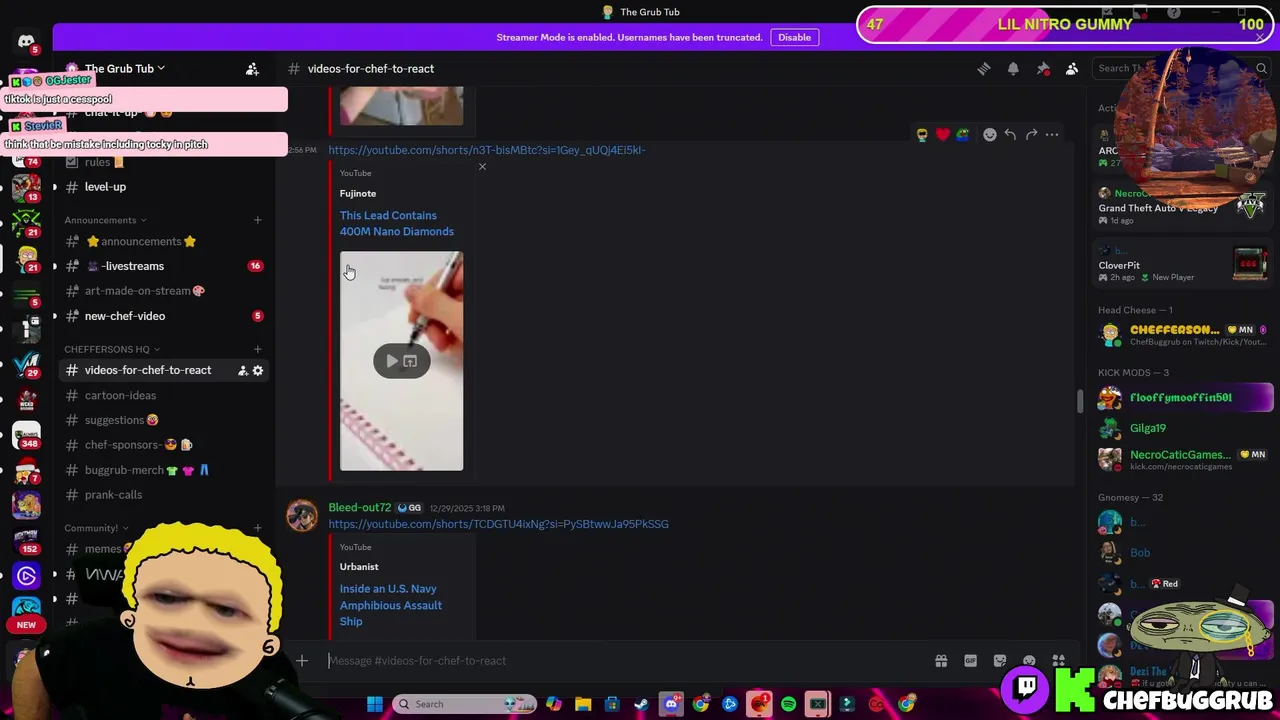Open the apps icon in message bar
Screen dimensions: 1280x720
1059,661
